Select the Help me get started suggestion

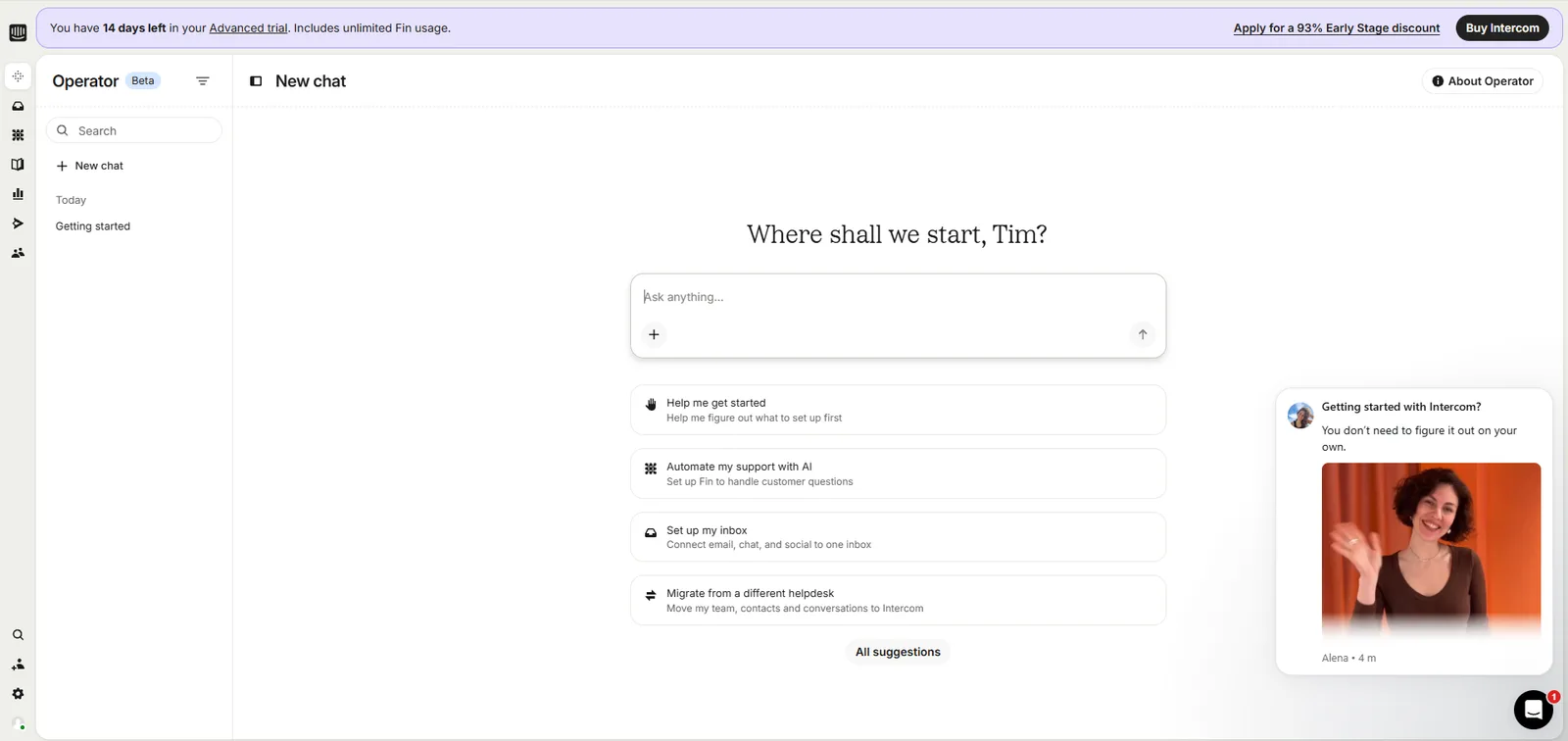(x=898, y=410)
